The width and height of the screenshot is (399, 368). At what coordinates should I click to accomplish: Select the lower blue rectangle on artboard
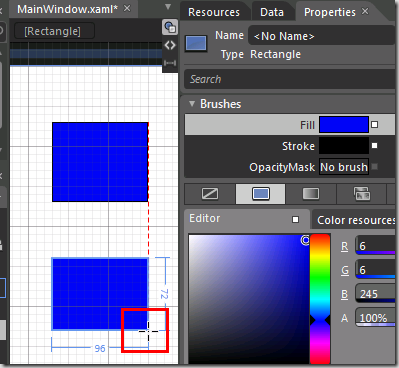100,294
